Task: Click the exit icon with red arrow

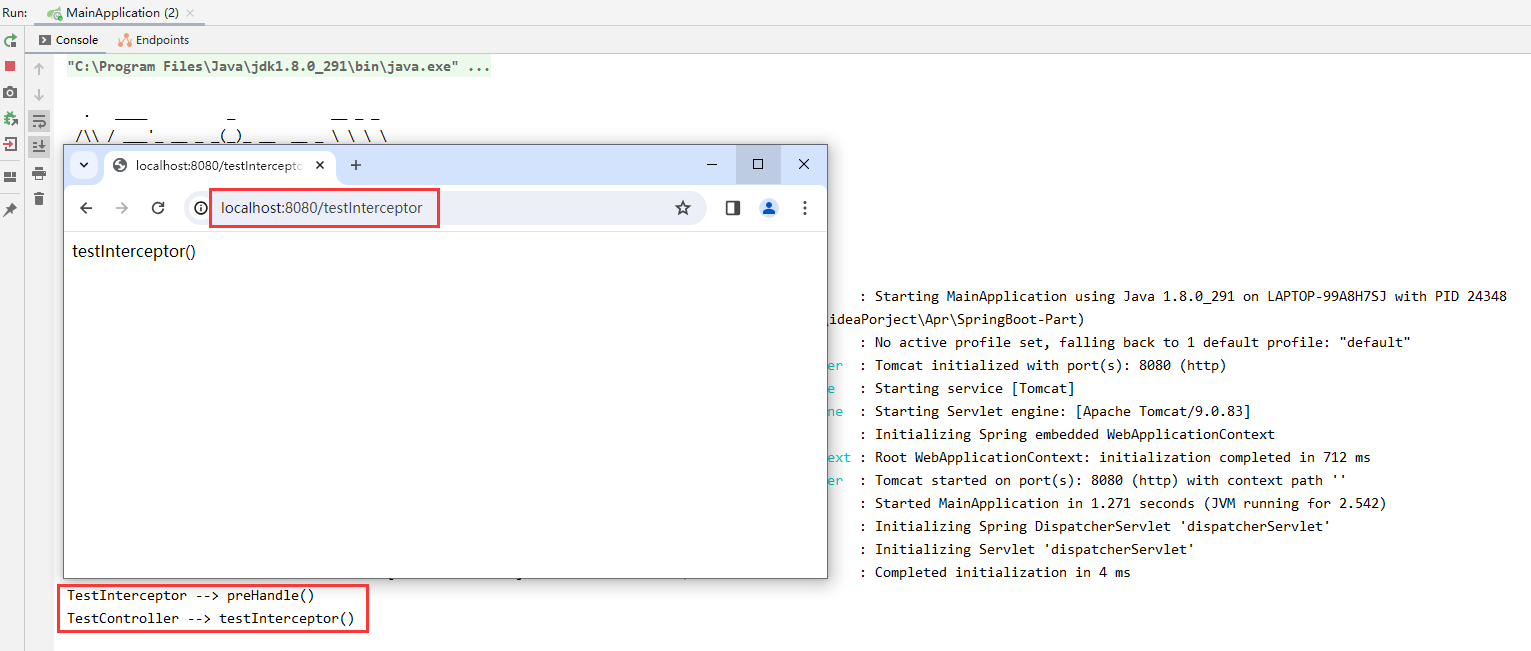Action: coord(10,144)
